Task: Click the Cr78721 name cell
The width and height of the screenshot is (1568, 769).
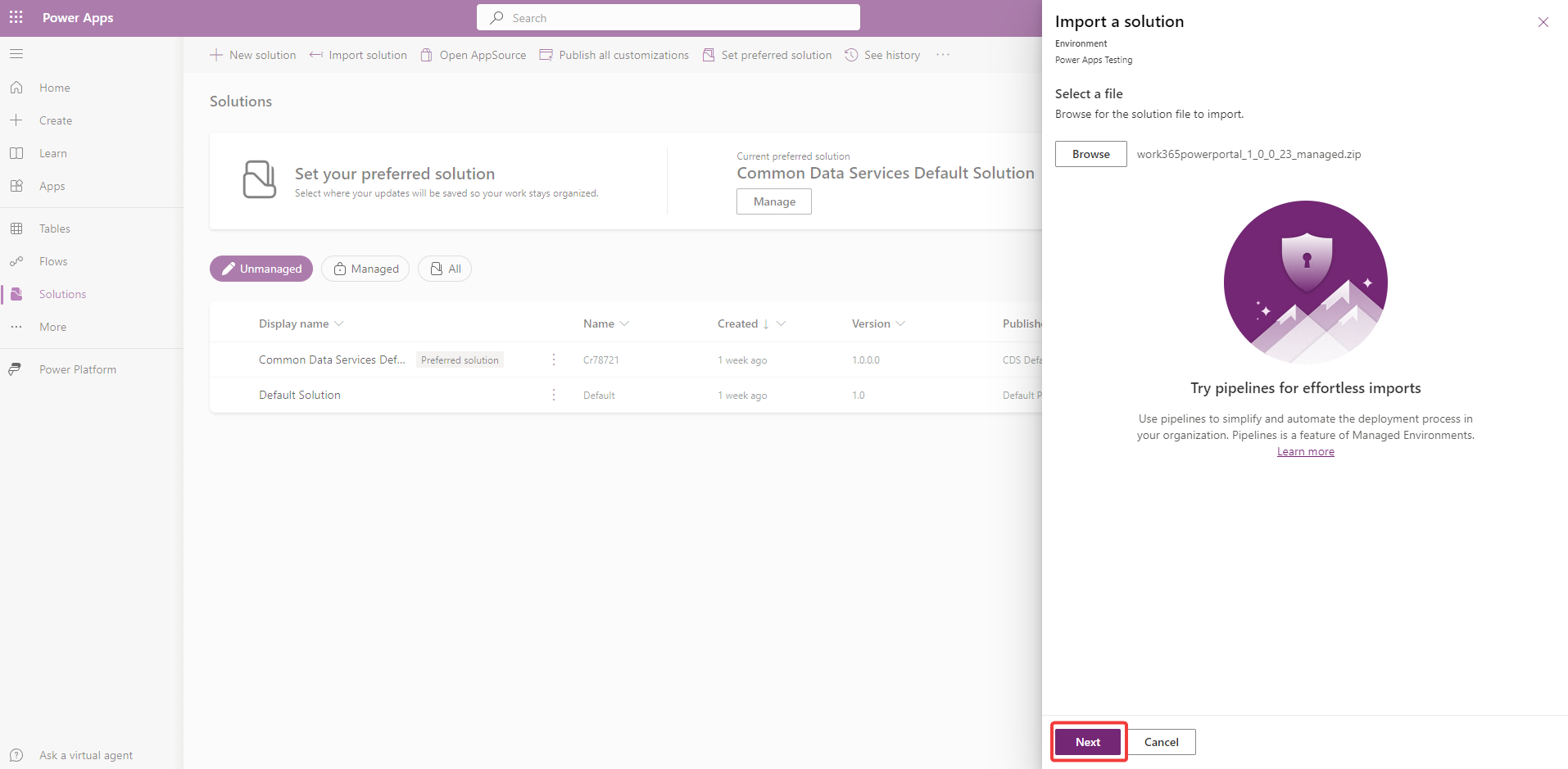Action: point(601,360)
